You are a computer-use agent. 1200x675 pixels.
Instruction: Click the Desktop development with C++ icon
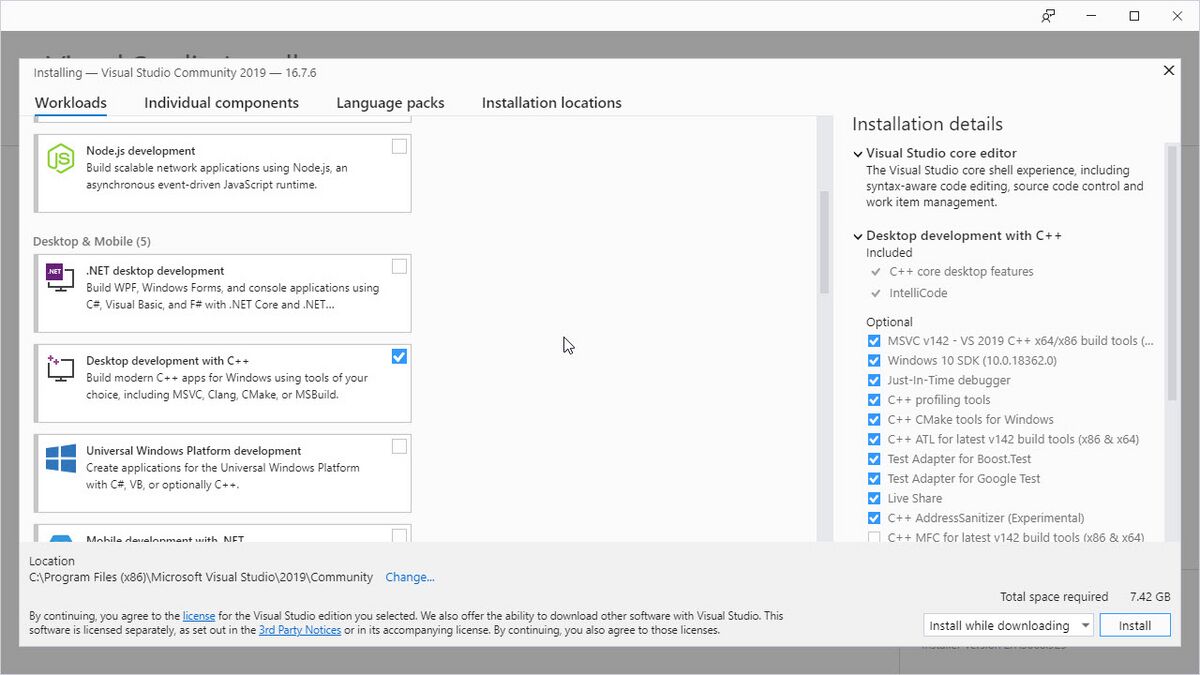tap(61, 369)
